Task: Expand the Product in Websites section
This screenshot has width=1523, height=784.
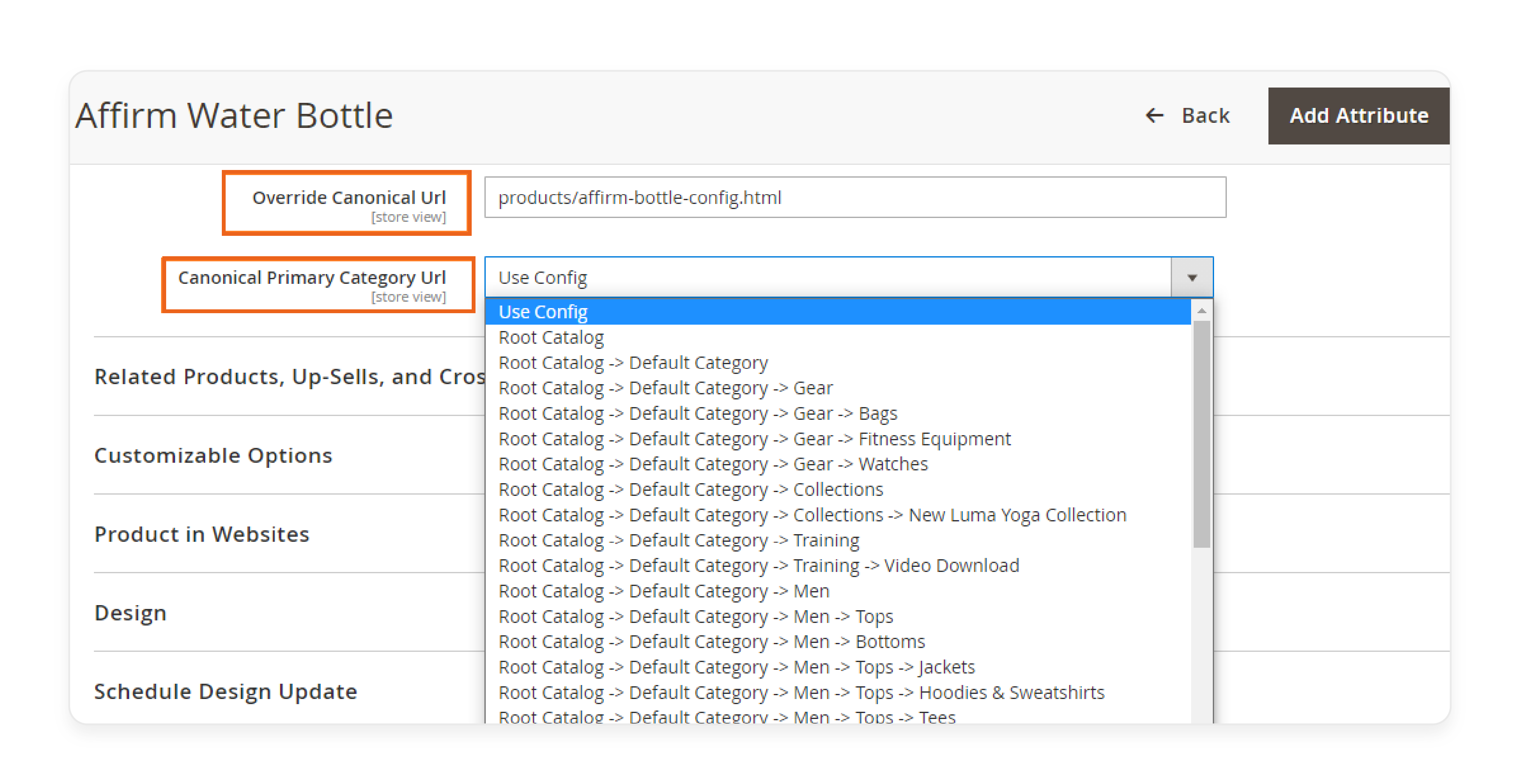Action: [x=201, y=534]
